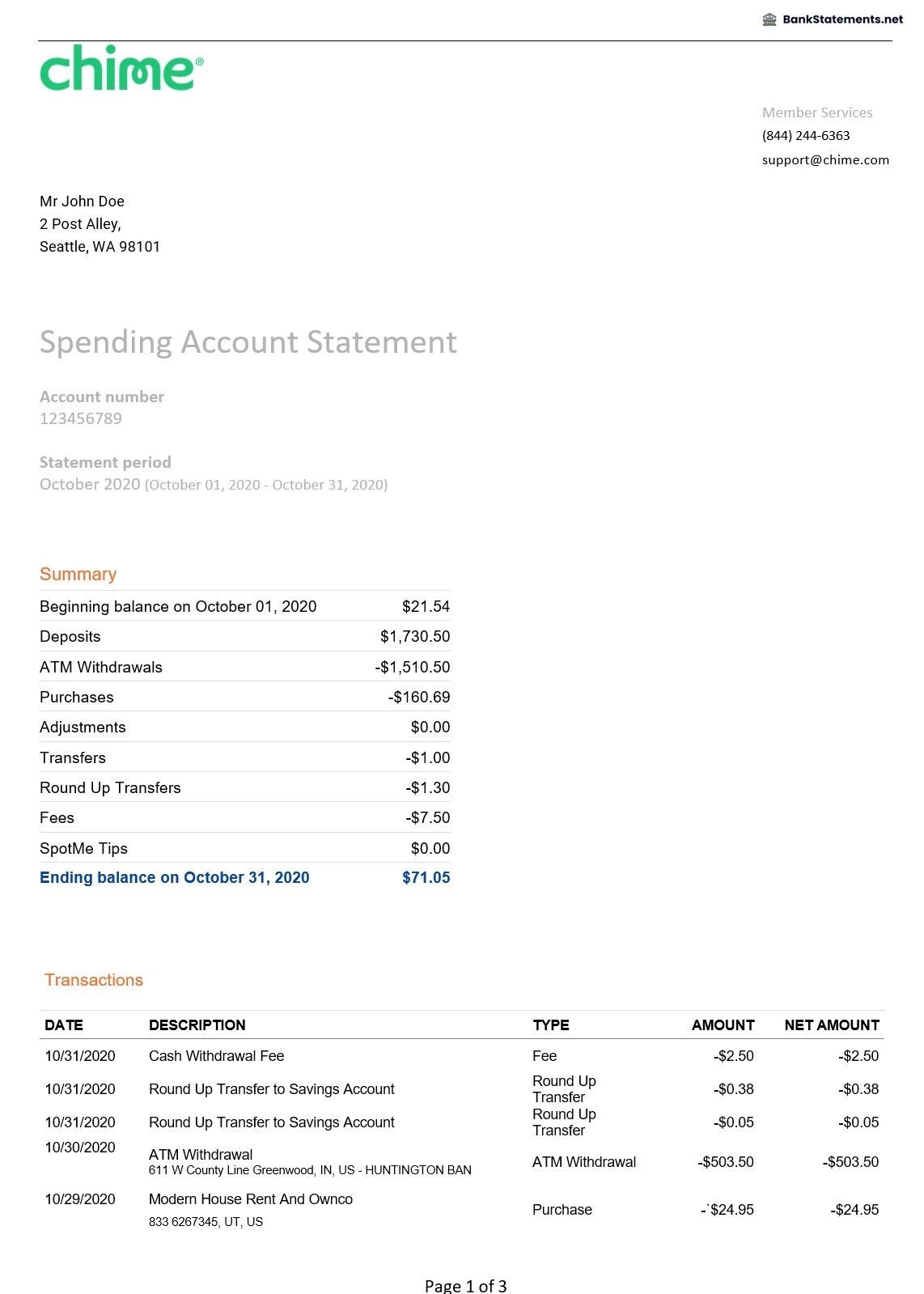Click the DESCRIPTION column header
Screen dimensions: 924x1294
click(197, 1025)
